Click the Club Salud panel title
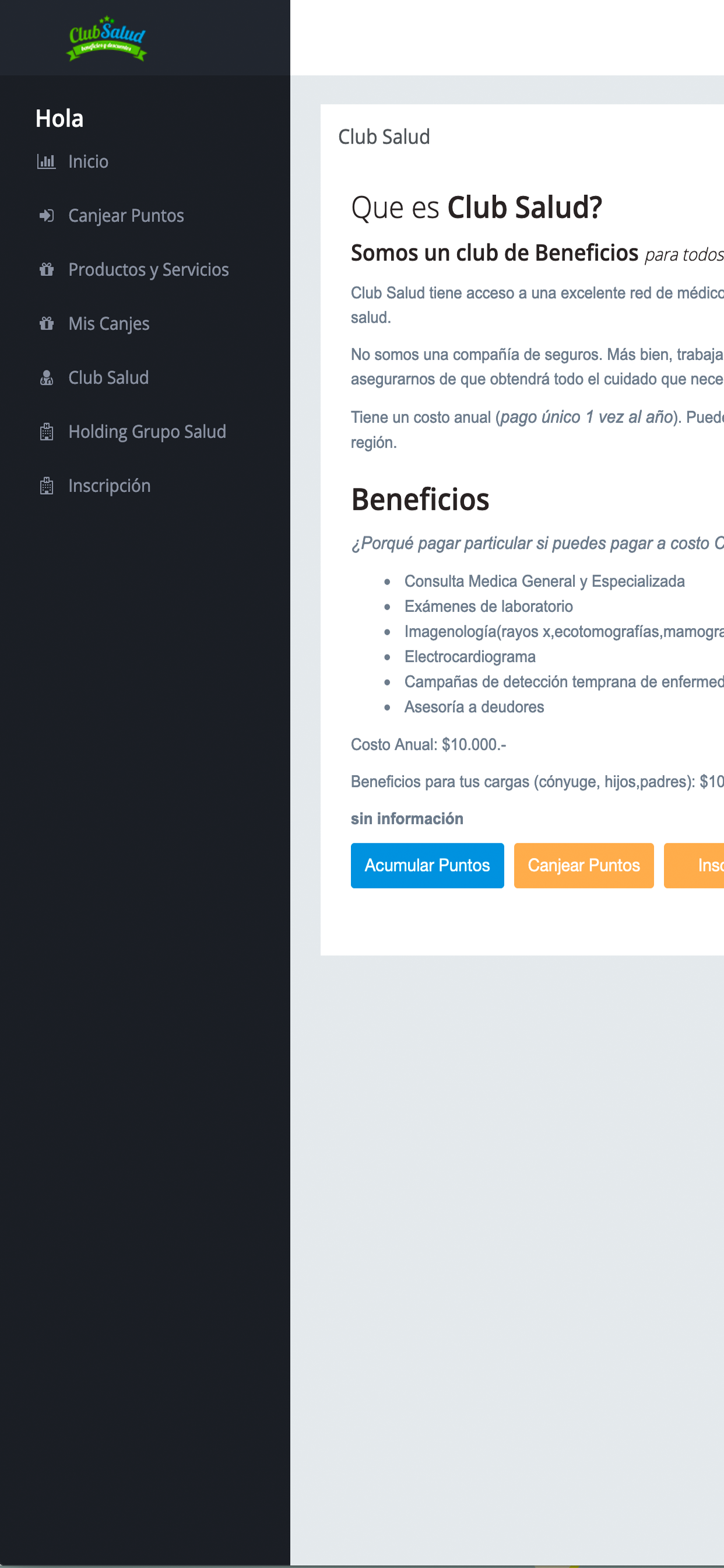This screenshot has height=1568, width=724. [384, 136]
